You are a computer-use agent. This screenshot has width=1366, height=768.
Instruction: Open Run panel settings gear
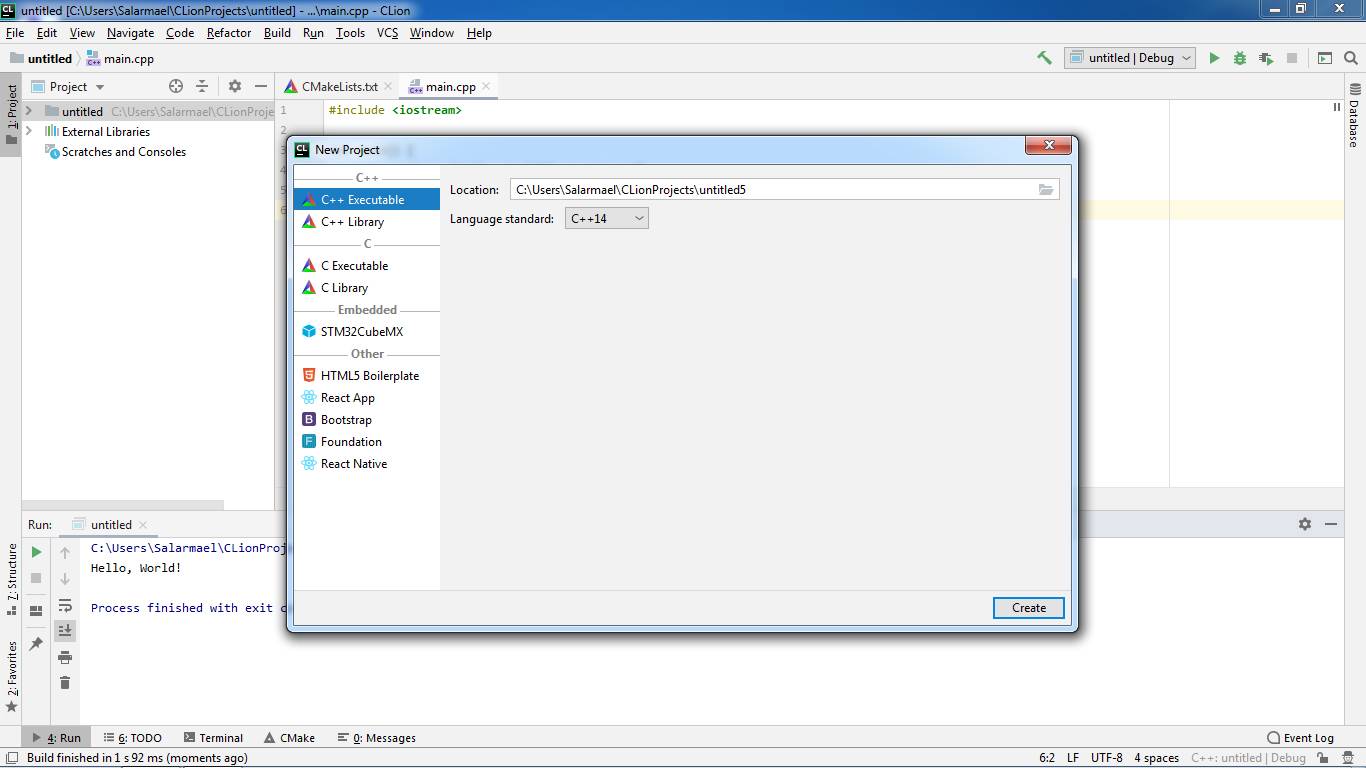click(1305, 524)
